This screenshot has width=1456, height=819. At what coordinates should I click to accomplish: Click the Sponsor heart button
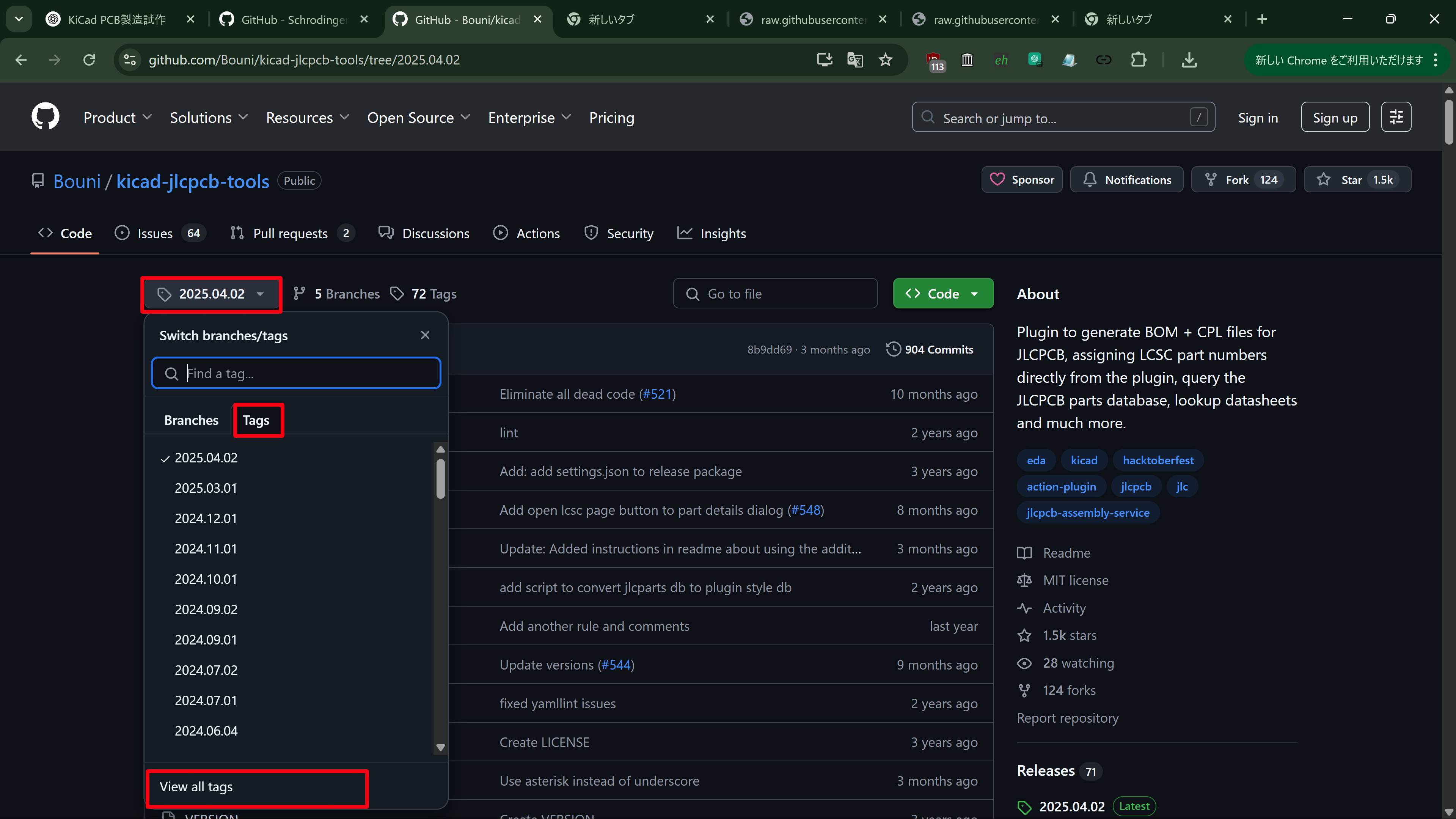point(1022,180)
